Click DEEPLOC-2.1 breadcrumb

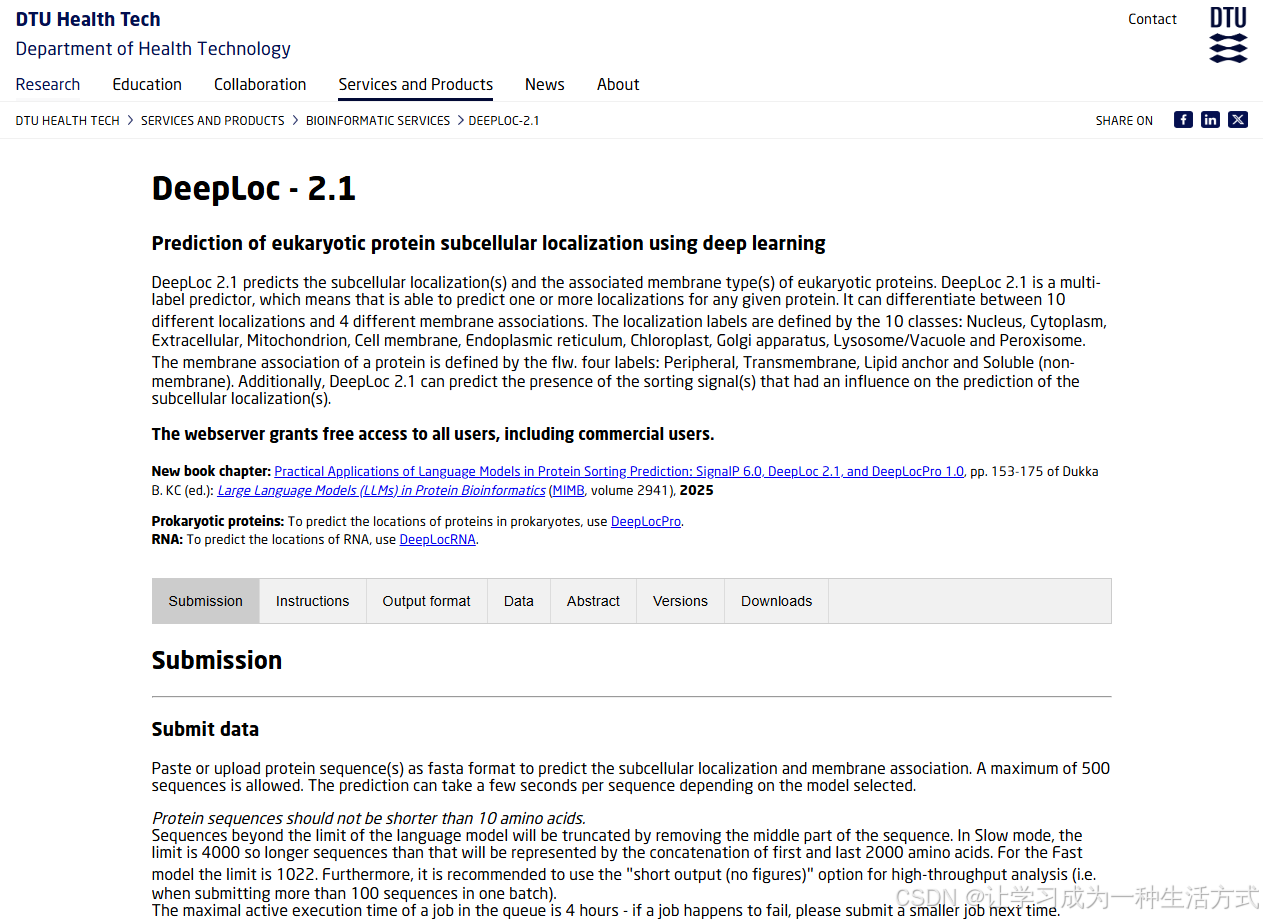pos(504,121)
